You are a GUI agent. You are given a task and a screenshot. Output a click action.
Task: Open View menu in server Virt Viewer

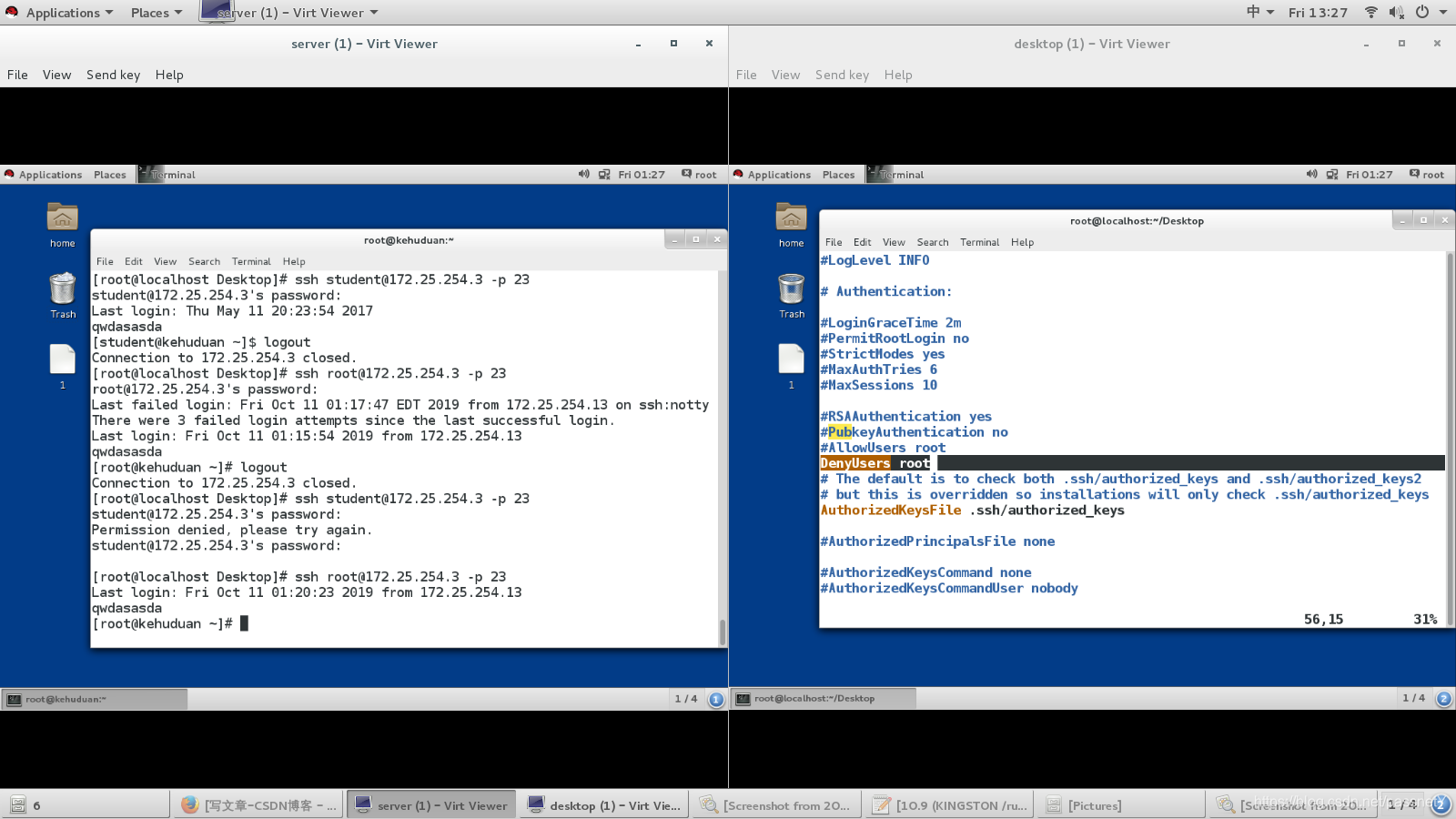tap(56, 75)
